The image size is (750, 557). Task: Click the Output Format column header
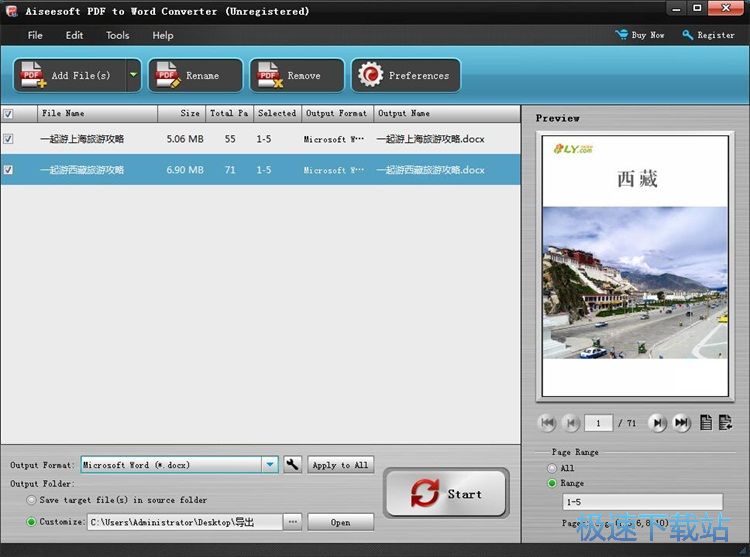point(337,113)
